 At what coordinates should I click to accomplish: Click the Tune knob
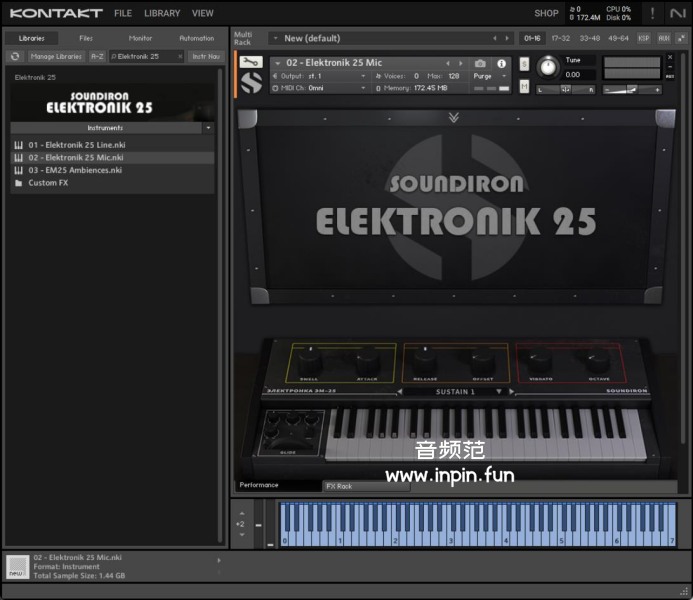pyautogui.click(x=547, y=67)
